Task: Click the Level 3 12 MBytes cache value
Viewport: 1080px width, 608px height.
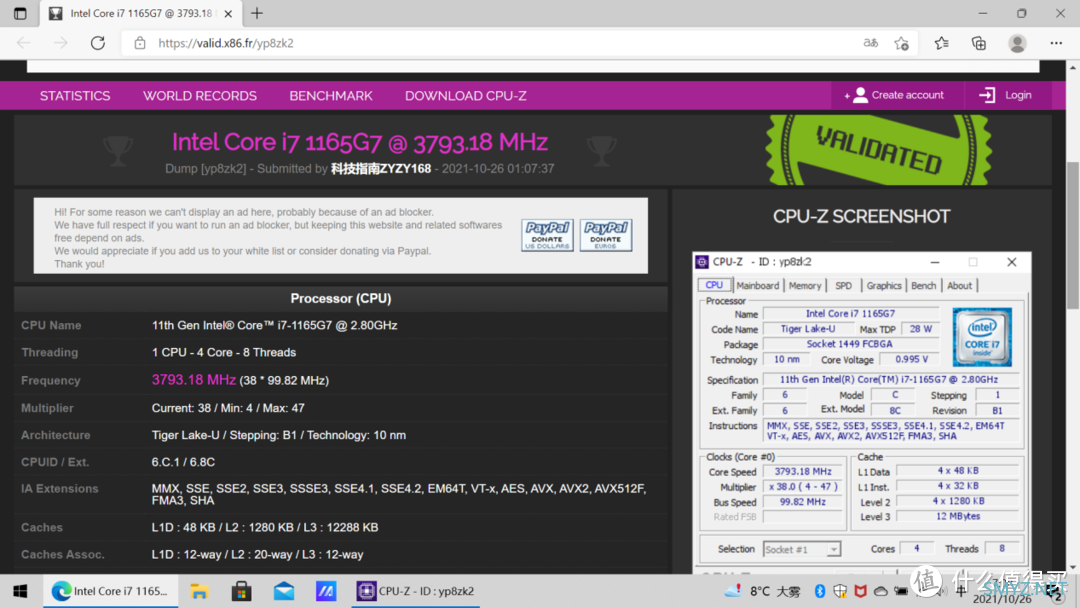Action: pos(958,516)
